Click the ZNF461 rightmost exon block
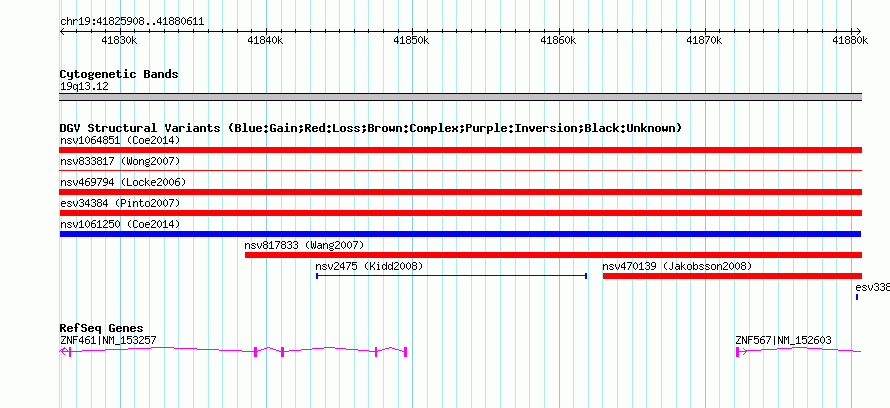 [x=406, y=352]
